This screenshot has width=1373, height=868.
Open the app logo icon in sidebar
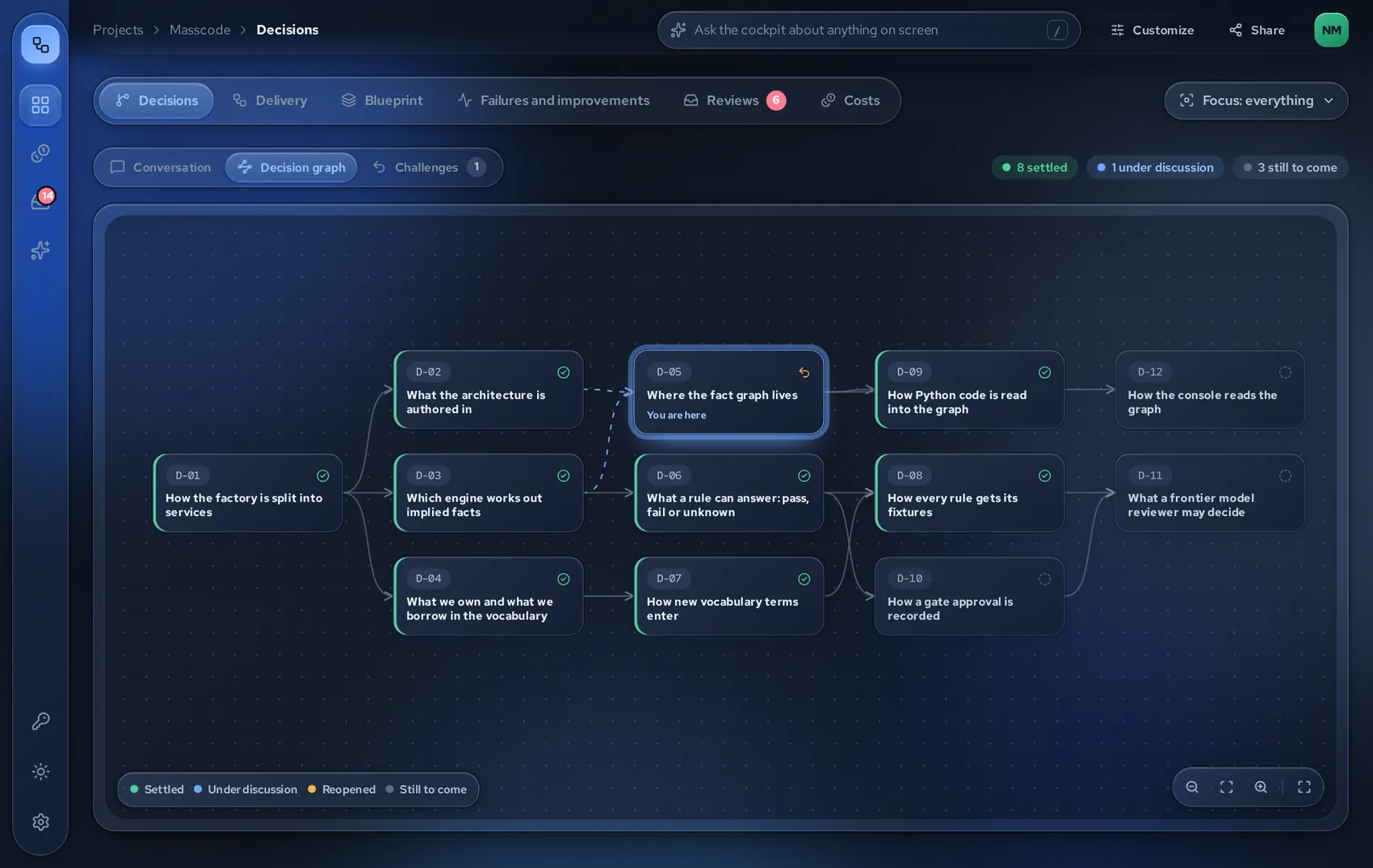pyautogui.click(x=40, y=44)
